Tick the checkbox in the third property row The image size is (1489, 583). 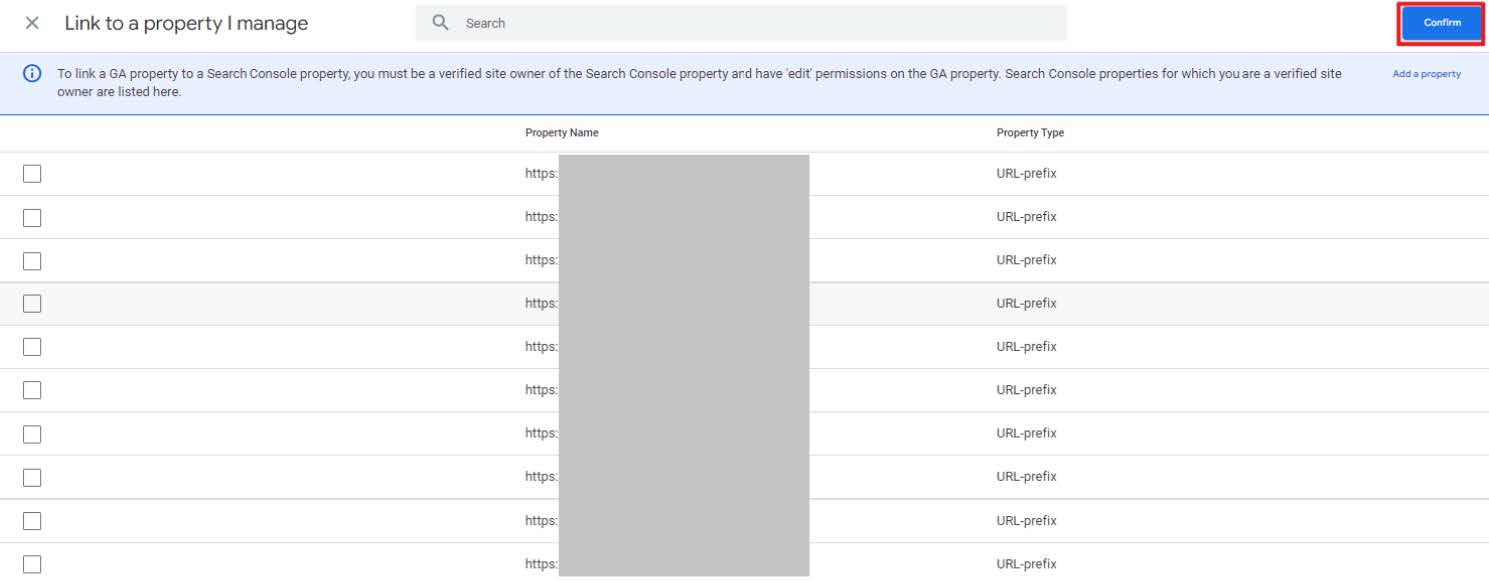[32, 261]
